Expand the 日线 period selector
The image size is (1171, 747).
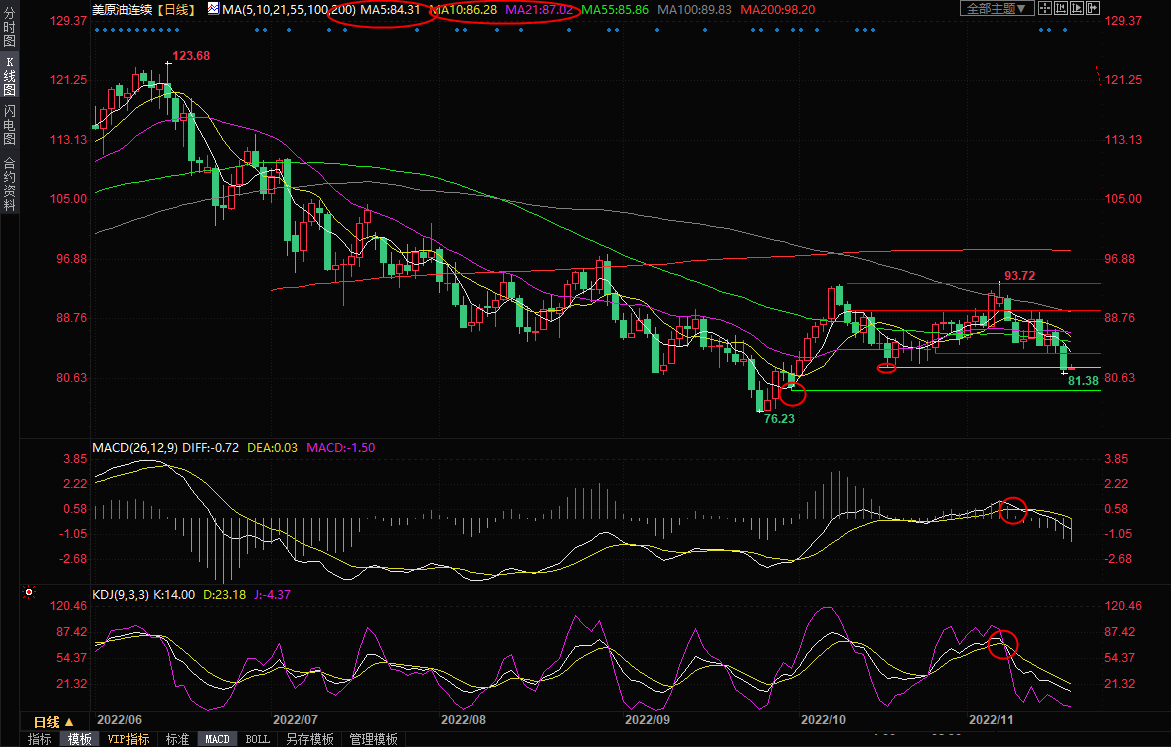[54, 721]
